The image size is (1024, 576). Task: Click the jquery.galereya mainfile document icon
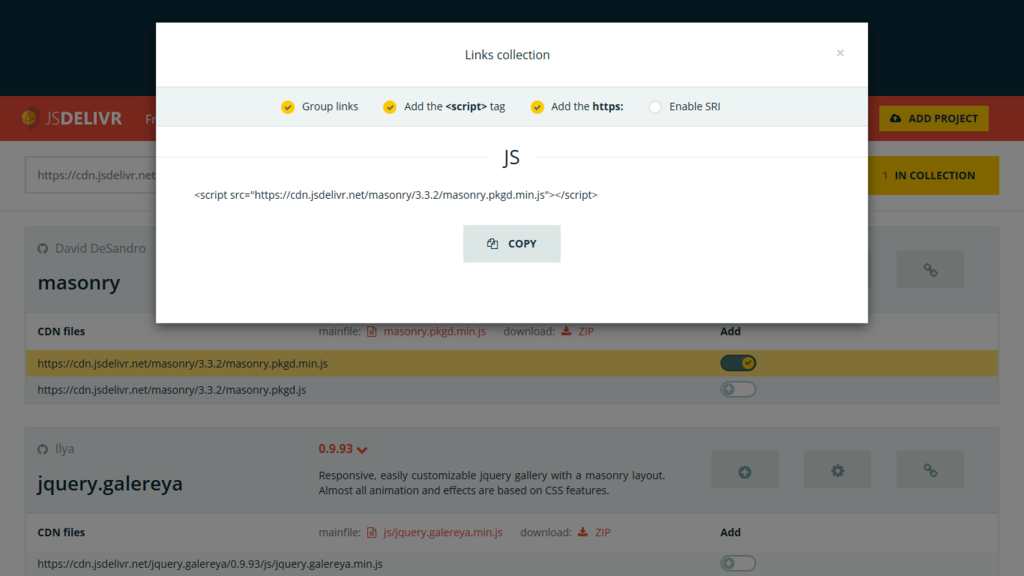tap(372, 532)
